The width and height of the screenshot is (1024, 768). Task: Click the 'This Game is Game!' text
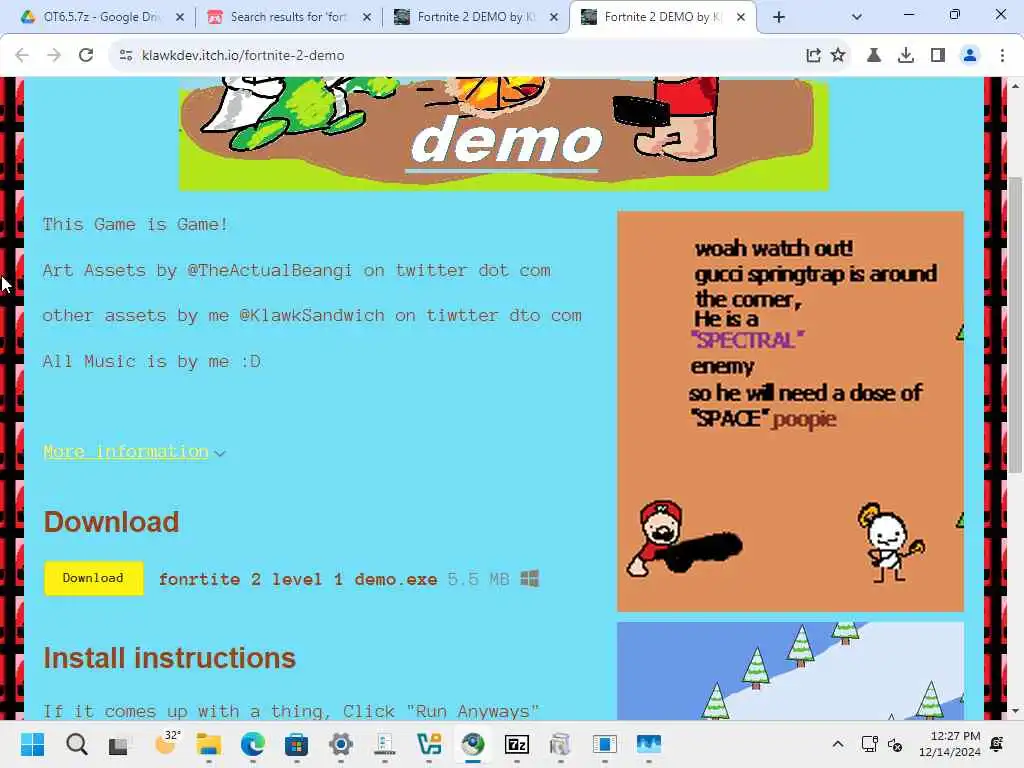[x=135, y=225]
